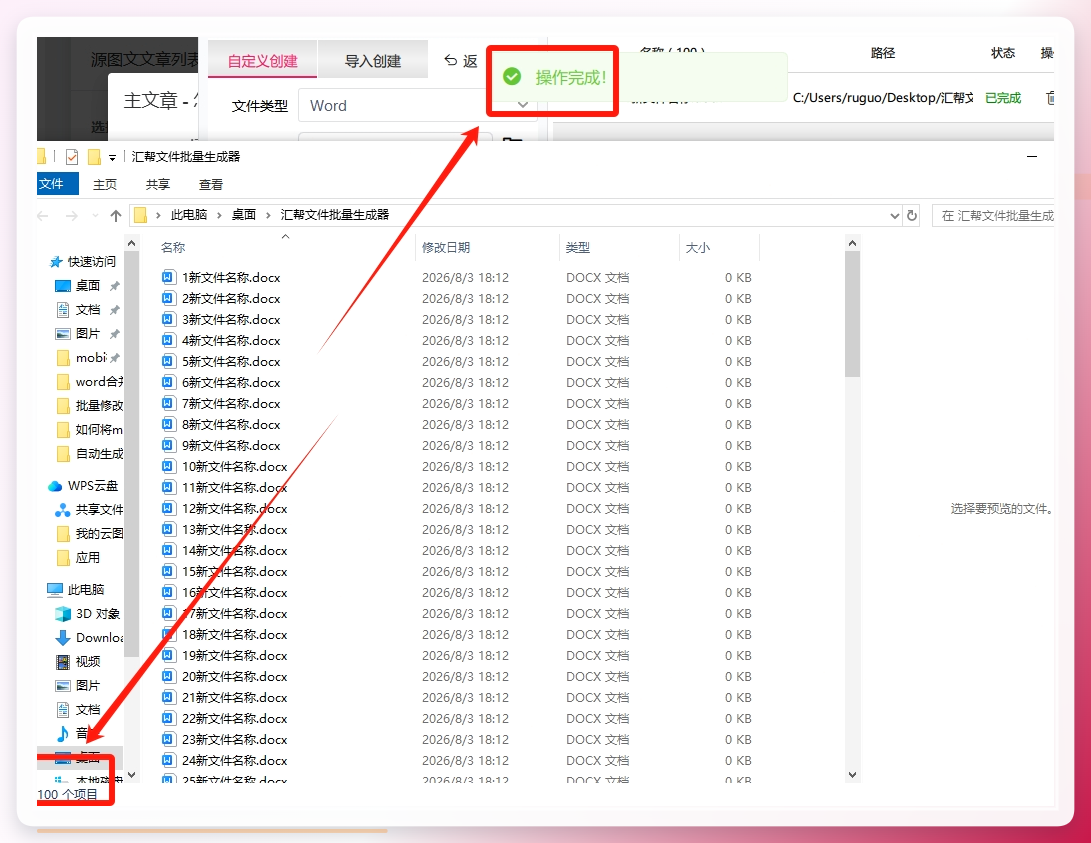Open the recent locations dropdown arrow
Viewport: 1091px width, 843px height.
tap(95, 216)
